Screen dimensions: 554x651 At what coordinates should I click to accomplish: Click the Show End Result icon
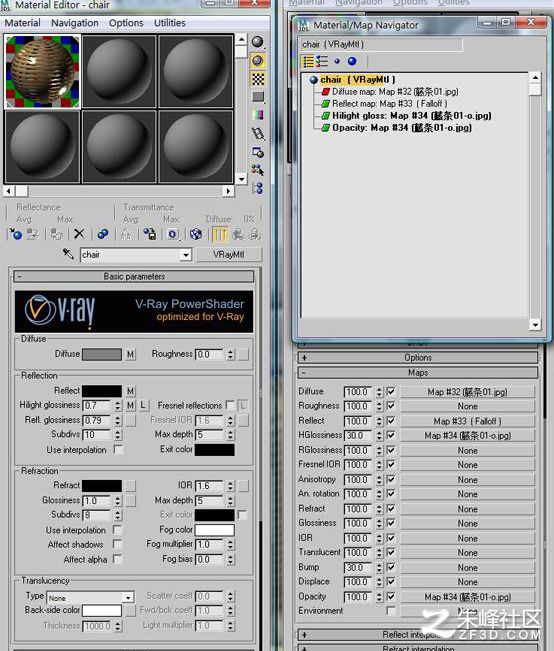(220, 234)
